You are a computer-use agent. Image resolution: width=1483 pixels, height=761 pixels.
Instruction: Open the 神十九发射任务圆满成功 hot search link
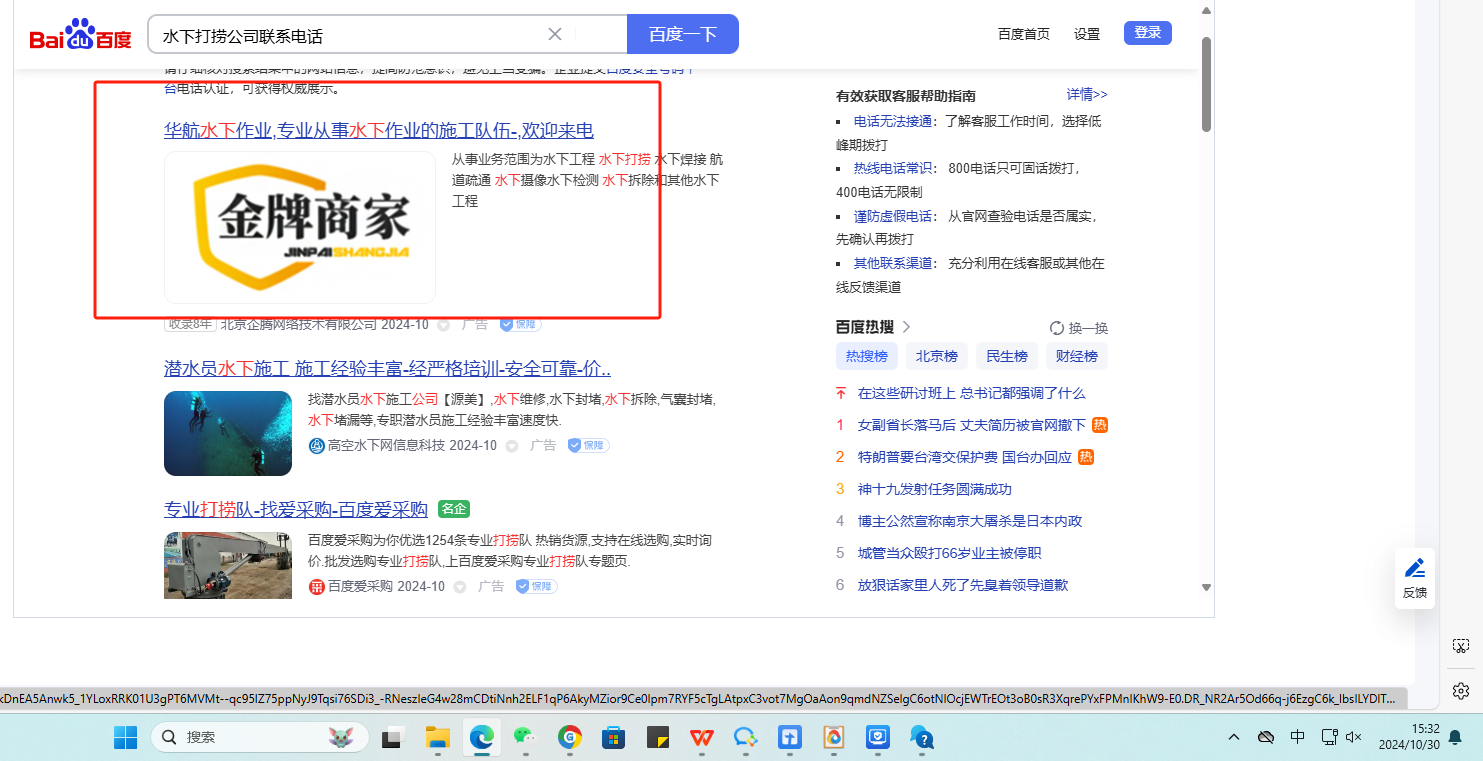coord(934,489)
